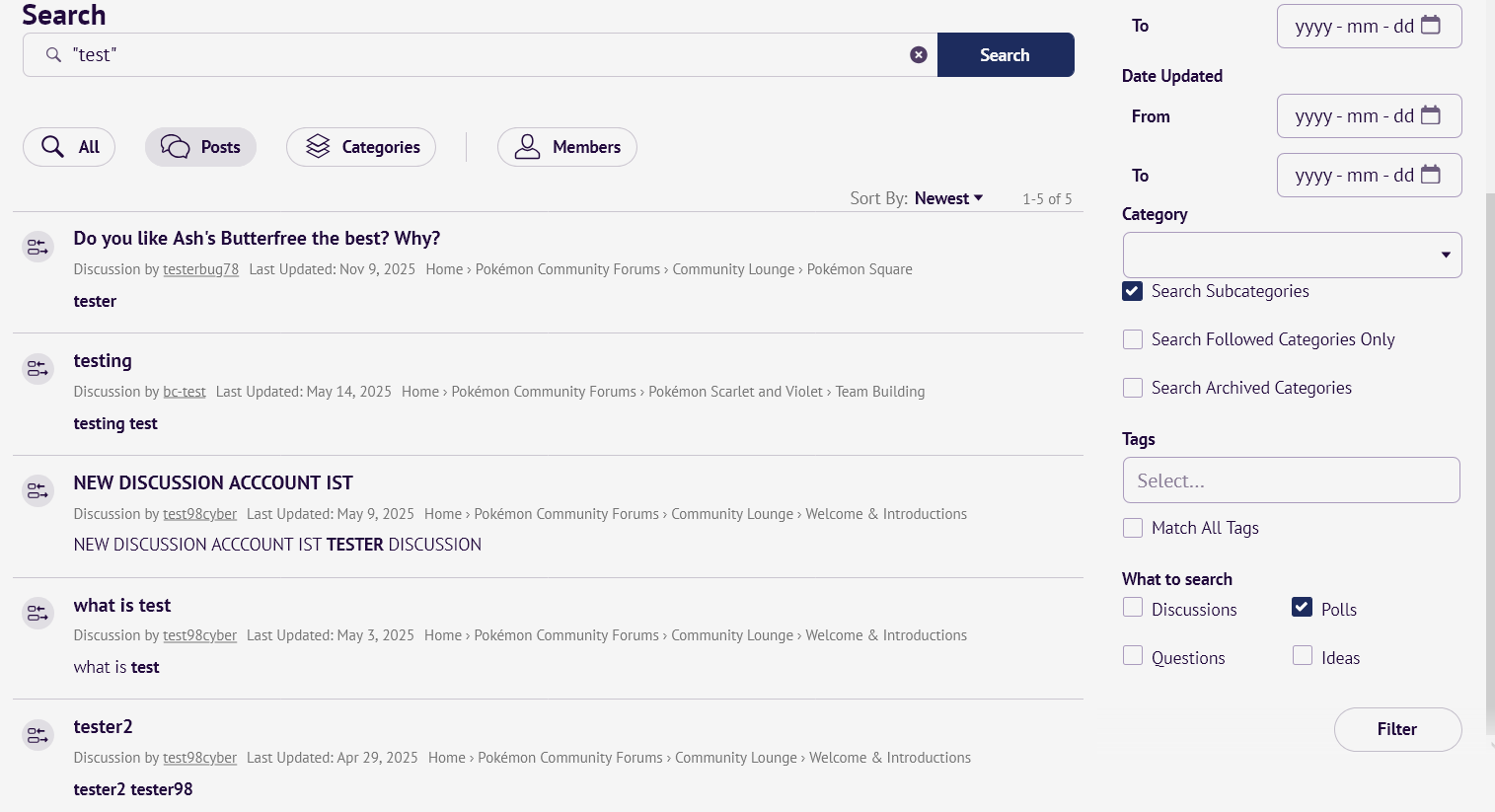Open calendar picker for Date Updated From

point(1430,115)
